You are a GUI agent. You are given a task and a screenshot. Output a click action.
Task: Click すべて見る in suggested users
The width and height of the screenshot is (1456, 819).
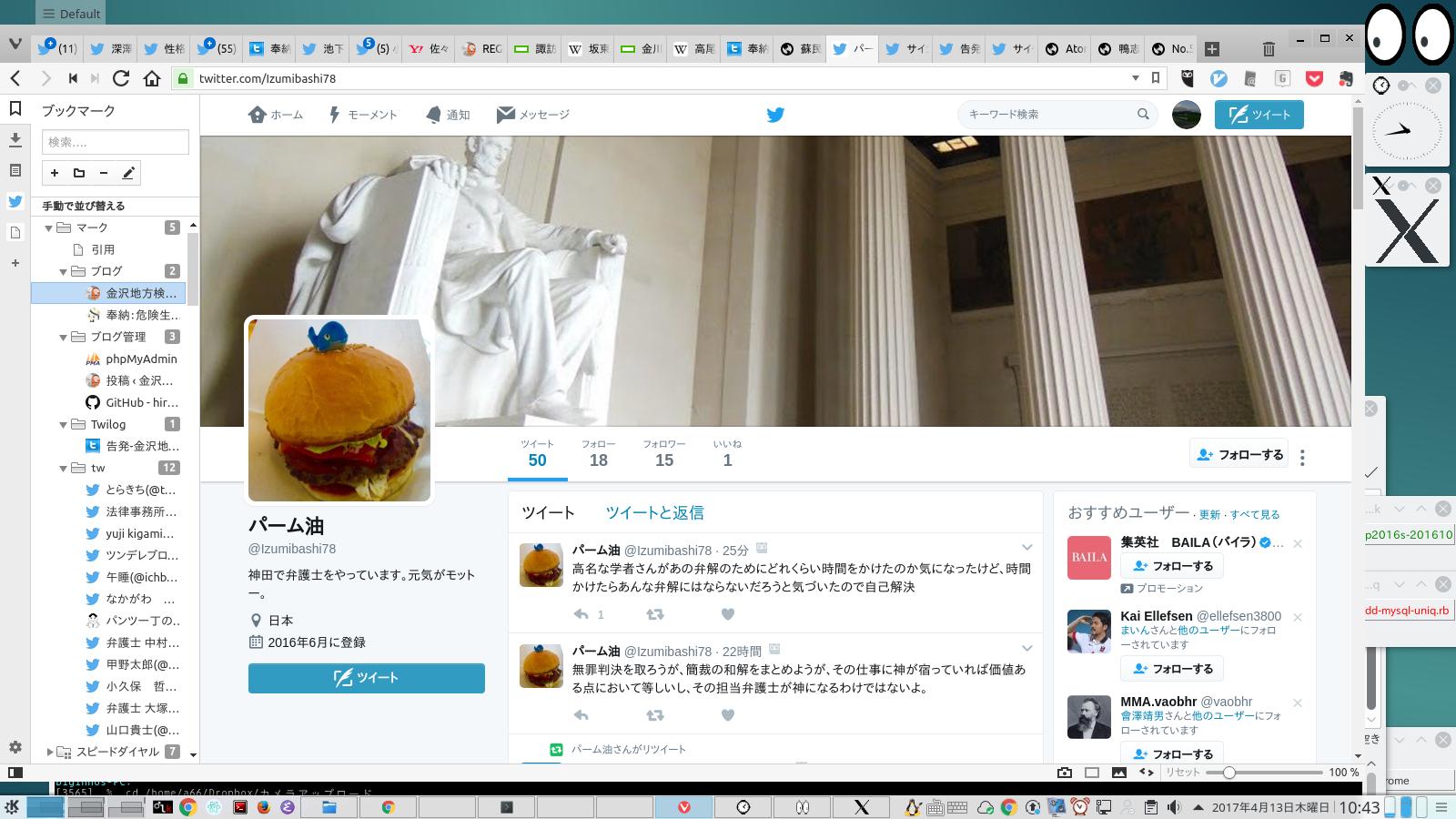click(1255, 515)
